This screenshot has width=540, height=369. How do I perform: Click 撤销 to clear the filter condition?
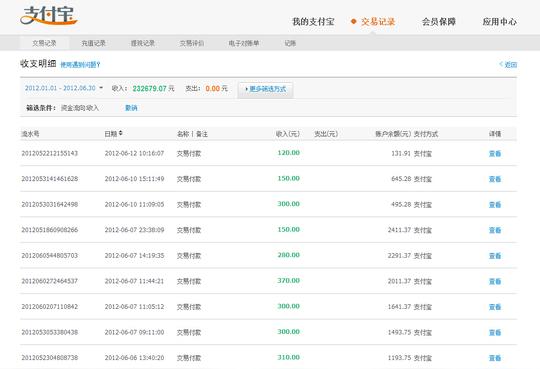click(x=131, y=108)
